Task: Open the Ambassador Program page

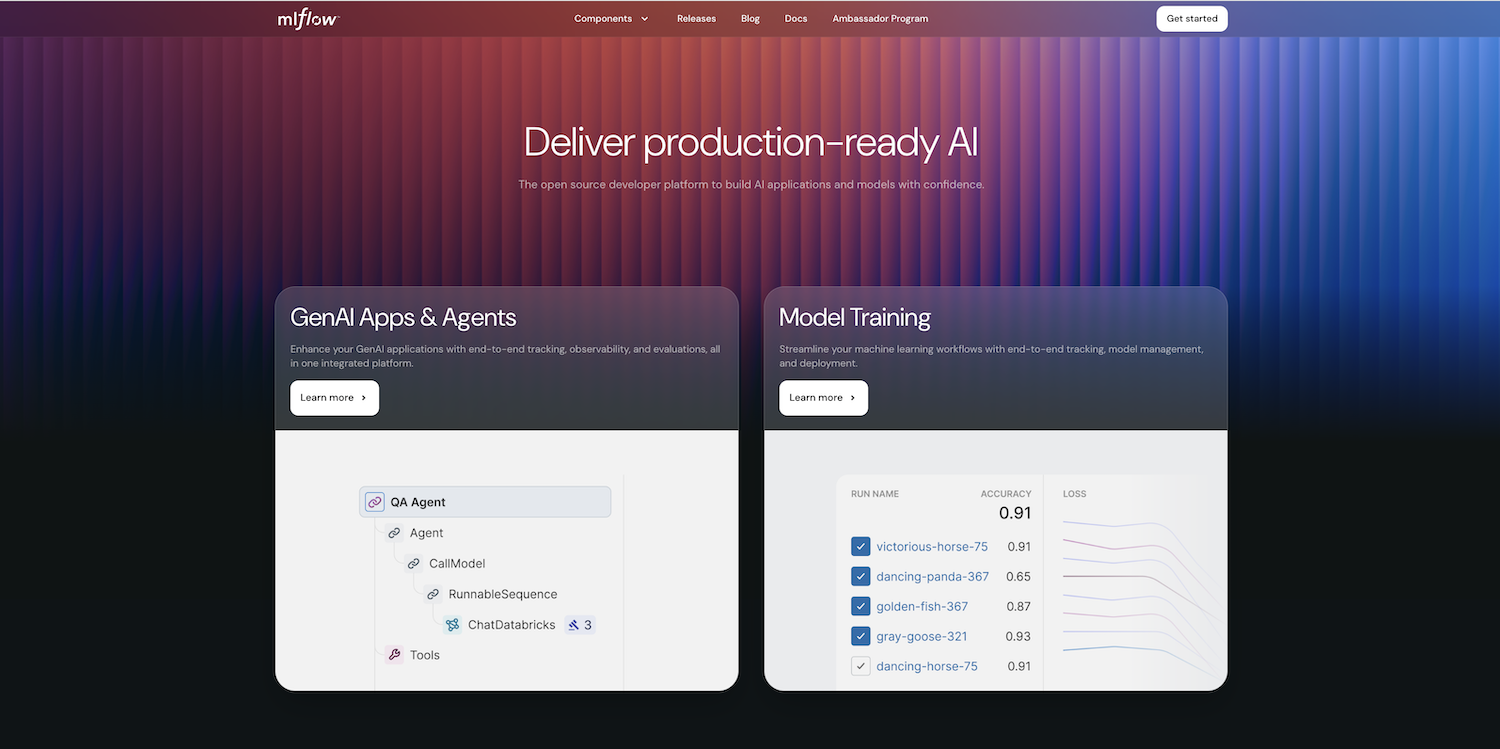Action: click(x=880, y=18)
